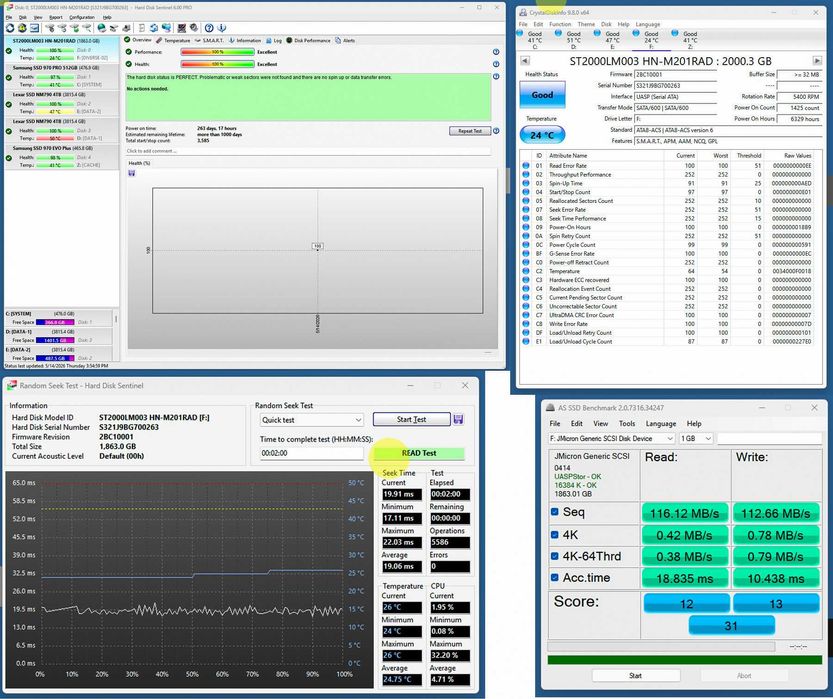Open the Temperature tab in Hard Disk Sentinel

pyautogui.click(x=173, y=40)
